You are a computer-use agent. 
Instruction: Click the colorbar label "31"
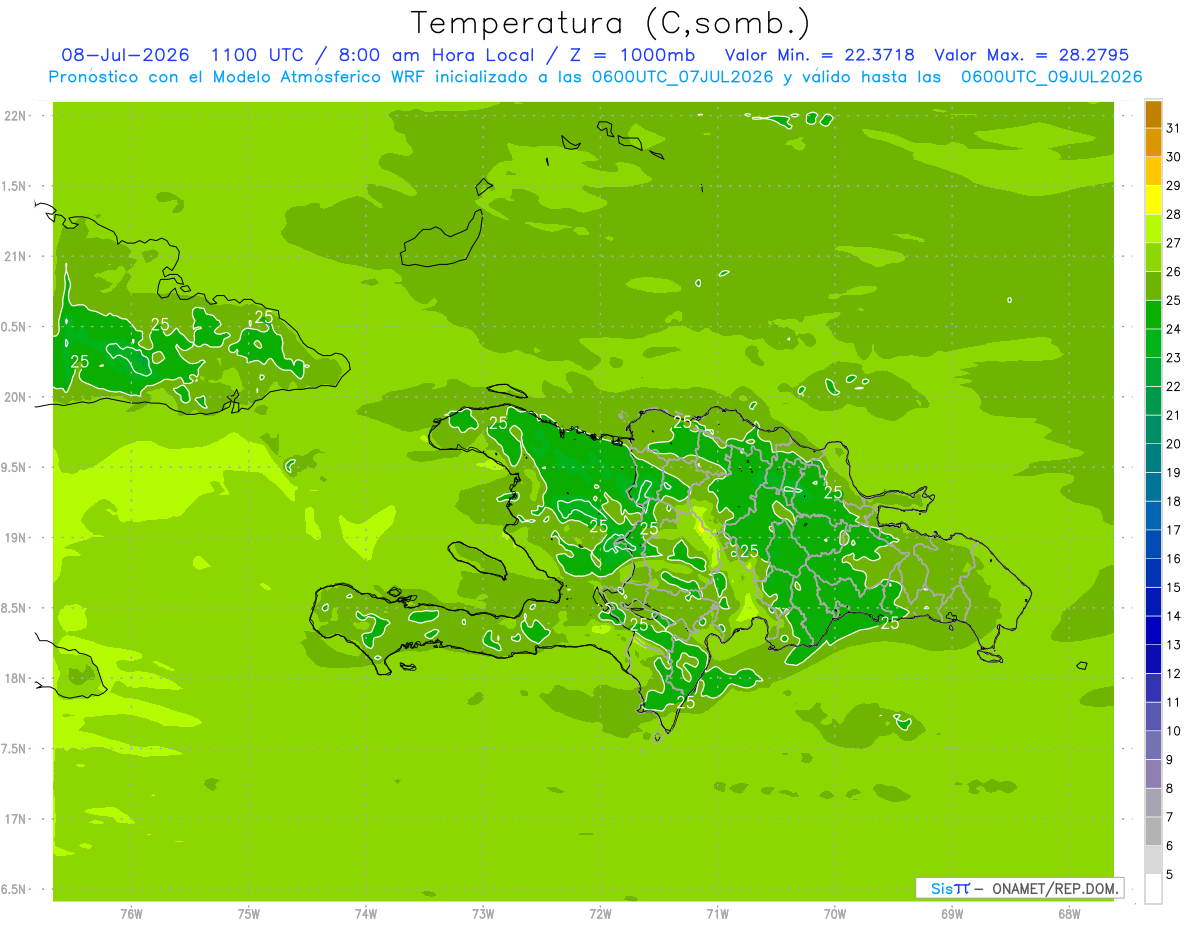coord(1174,128)
